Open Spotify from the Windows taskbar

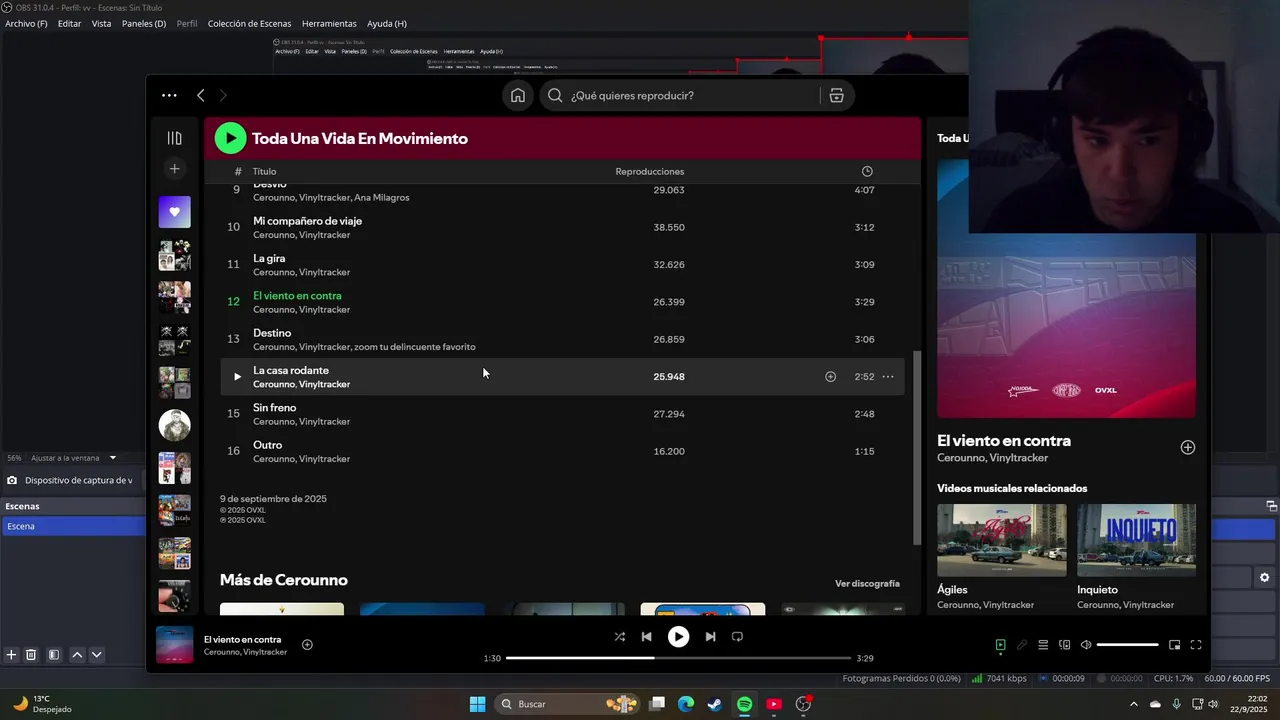pos(744,704)
